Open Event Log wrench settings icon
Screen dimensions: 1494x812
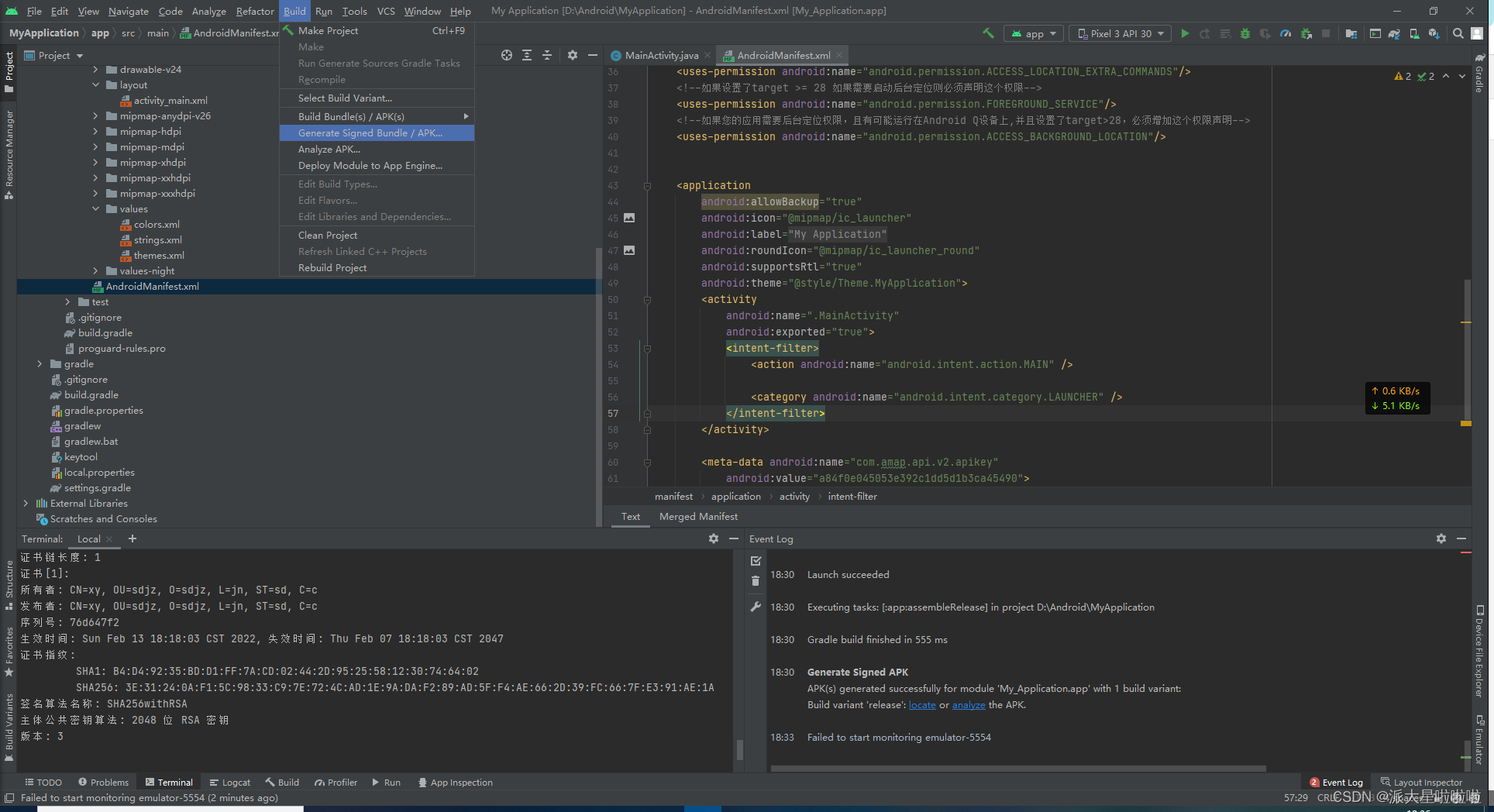(756, 607)
